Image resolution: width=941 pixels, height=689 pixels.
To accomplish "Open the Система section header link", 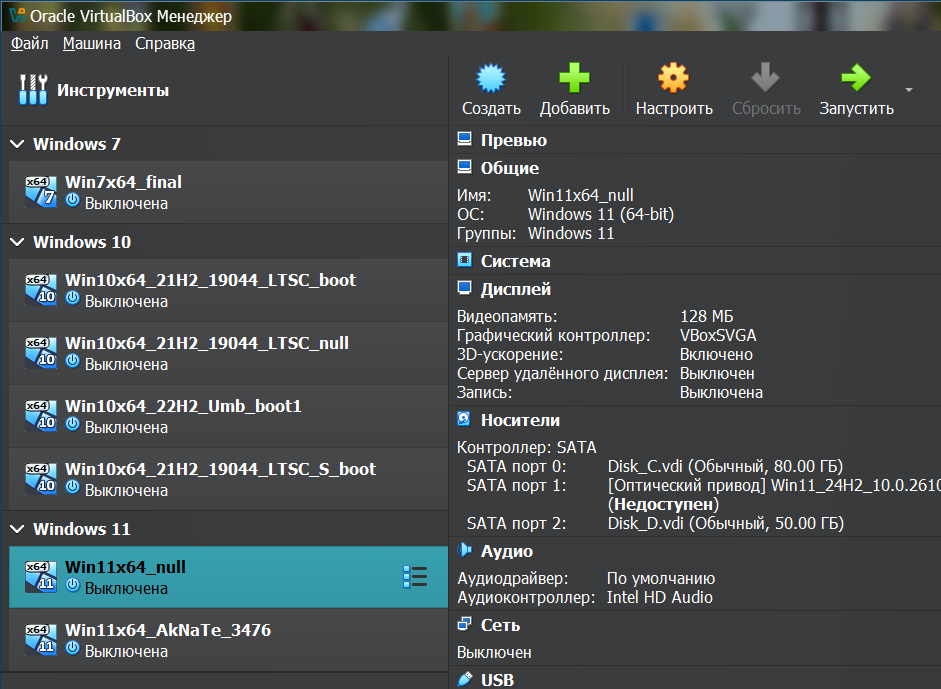I will (516, 261).
